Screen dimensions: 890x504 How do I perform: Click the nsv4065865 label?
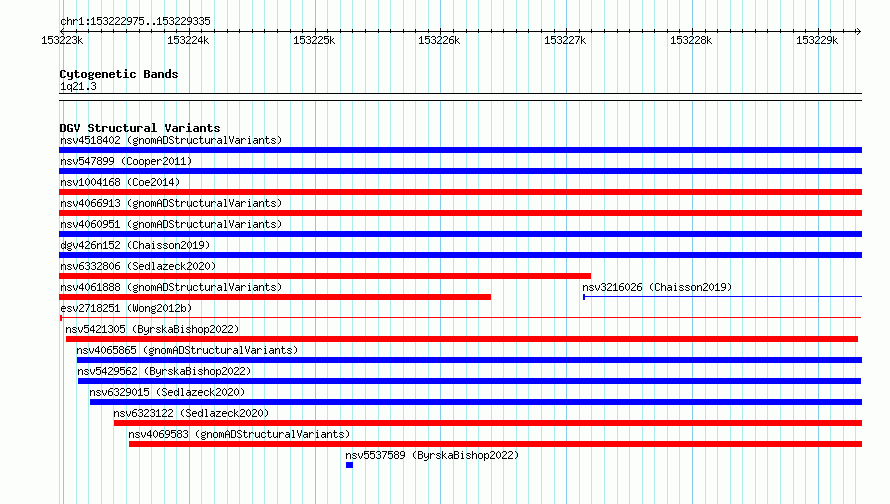(187, 350)
